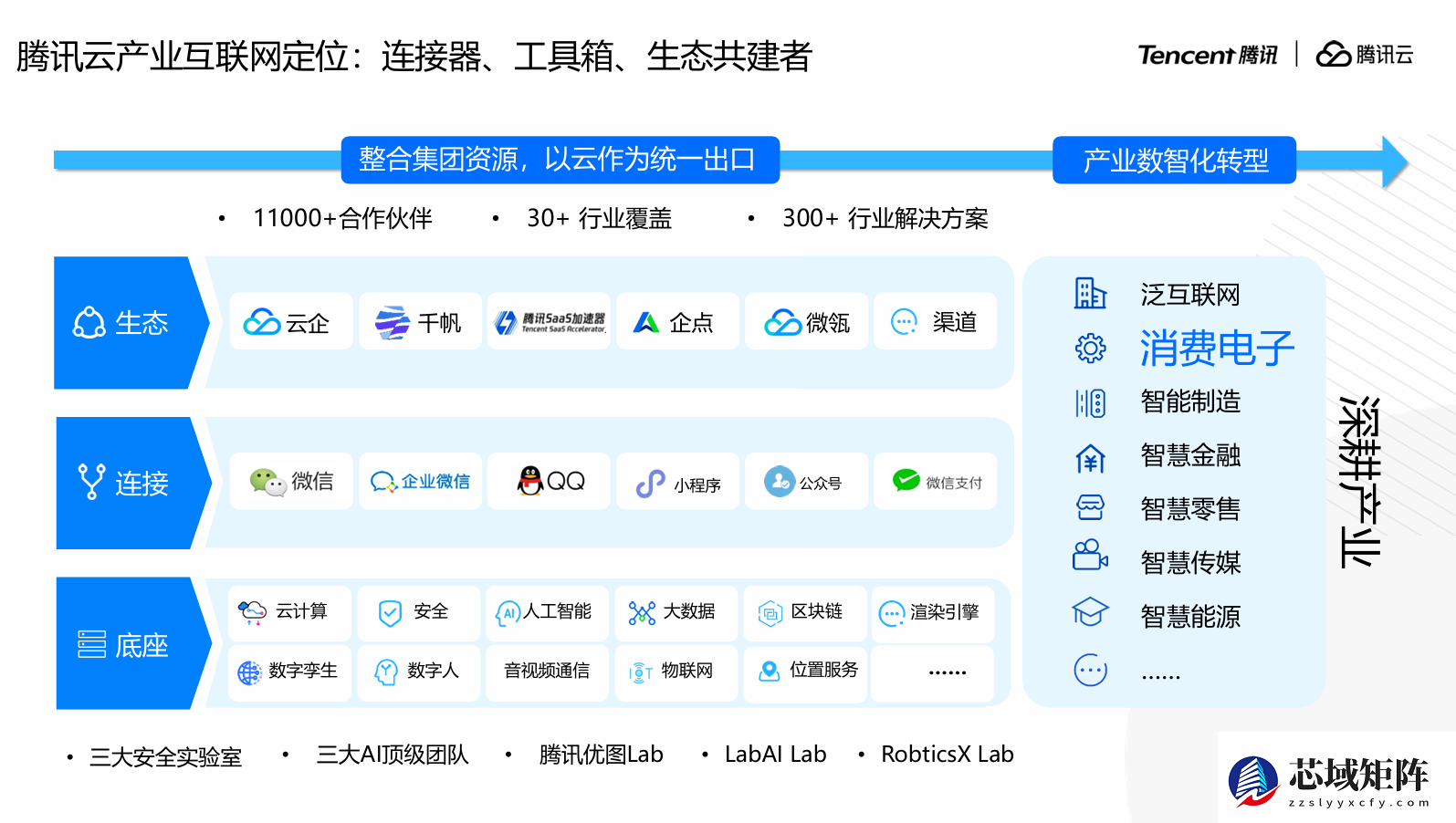Click the 30+ 行业覆盖 text
The width and height of the screenshot is (1456, 823).
(599, 218)
